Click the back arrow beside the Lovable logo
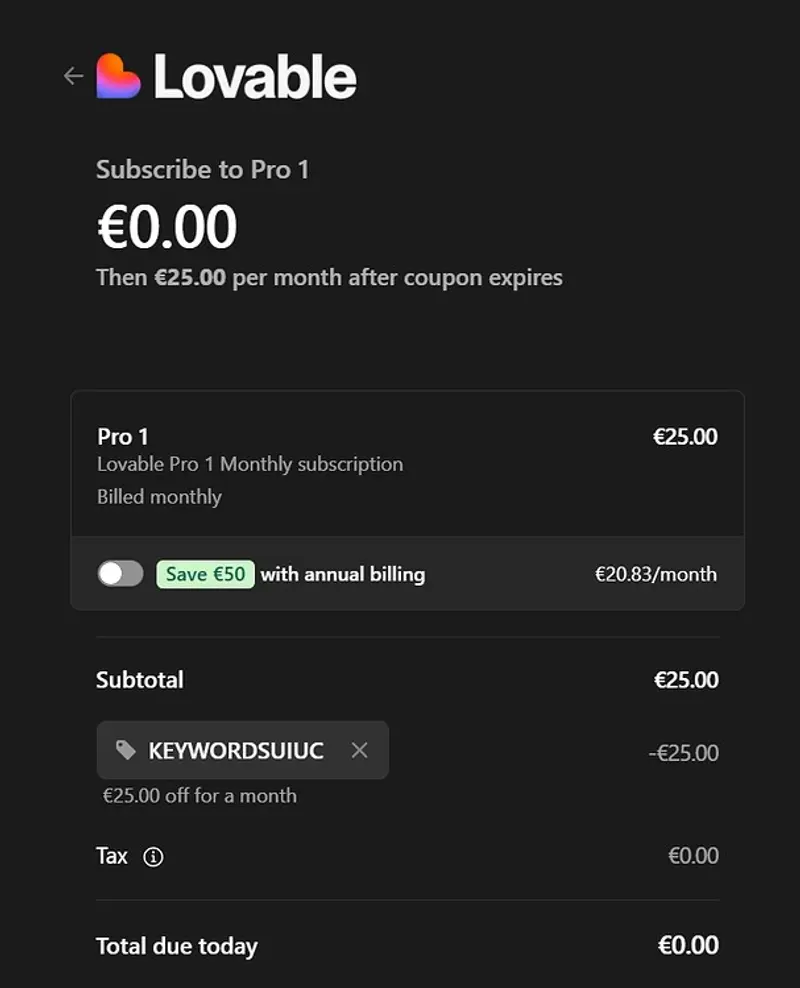This screenshot has width=800, height=988. (x=73, y=76)
